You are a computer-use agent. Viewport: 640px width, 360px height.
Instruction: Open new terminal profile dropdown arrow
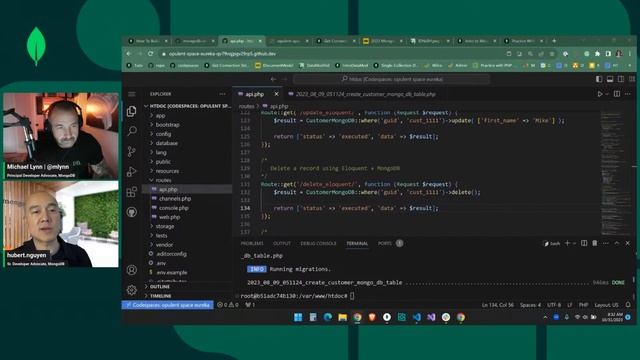click(574, 243)
